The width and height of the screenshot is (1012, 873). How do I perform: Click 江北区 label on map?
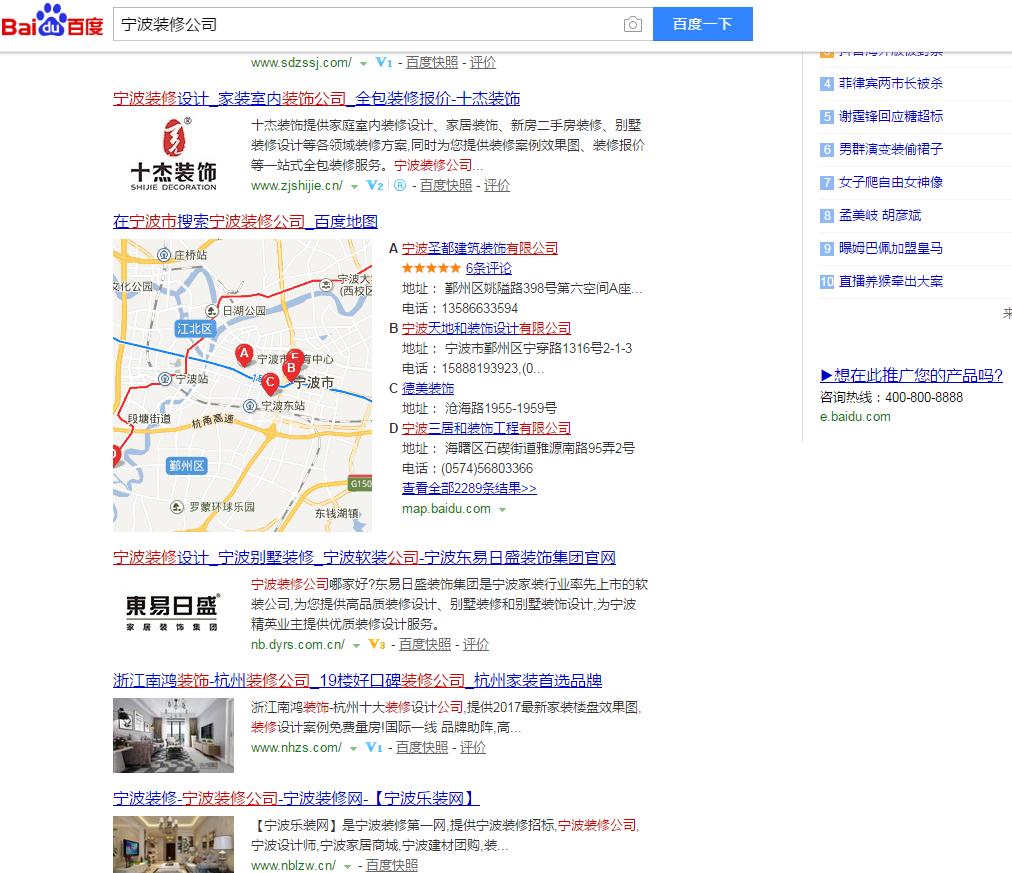point(194,329)
